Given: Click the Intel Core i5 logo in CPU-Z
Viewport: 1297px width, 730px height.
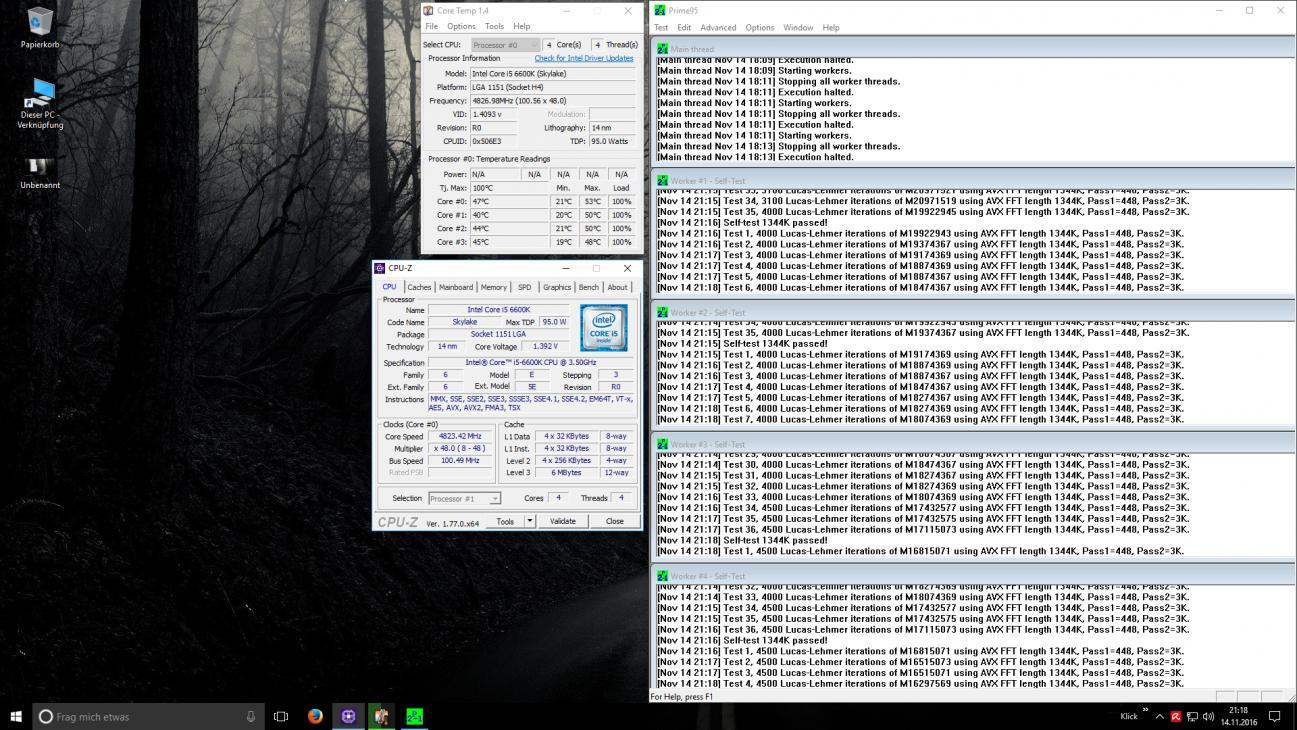Looking at the screenshot, I should 603,328.
